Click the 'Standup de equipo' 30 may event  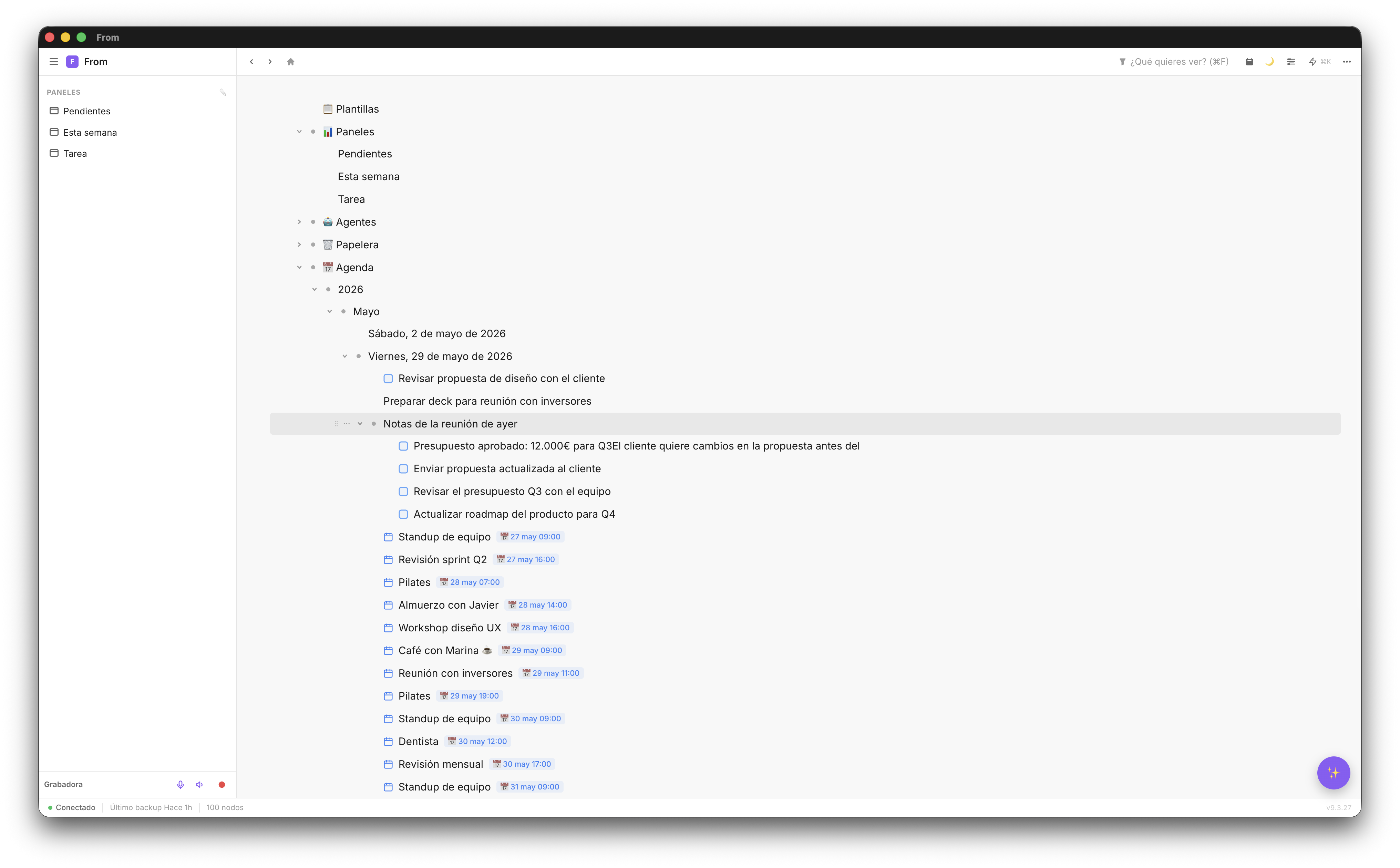click(444, 719)
